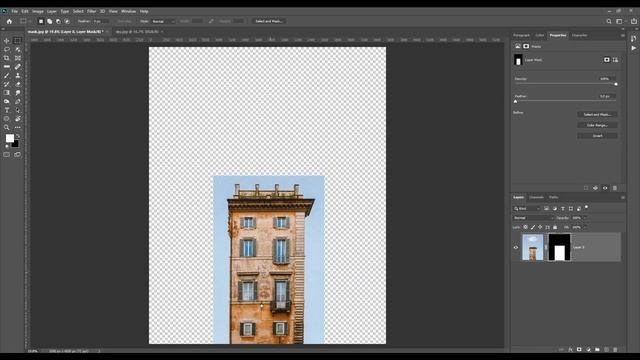This screenshot has height=360, width=640.
Task: Open the Search icon at top right
Action: (609, 21)
